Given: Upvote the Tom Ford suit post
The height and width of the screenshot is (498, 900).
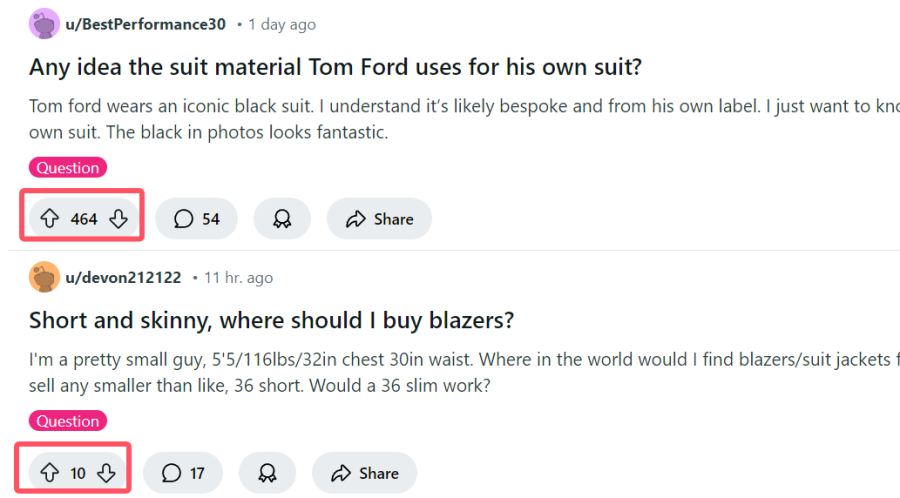Looking at the screenshot, I should (49, 219).
